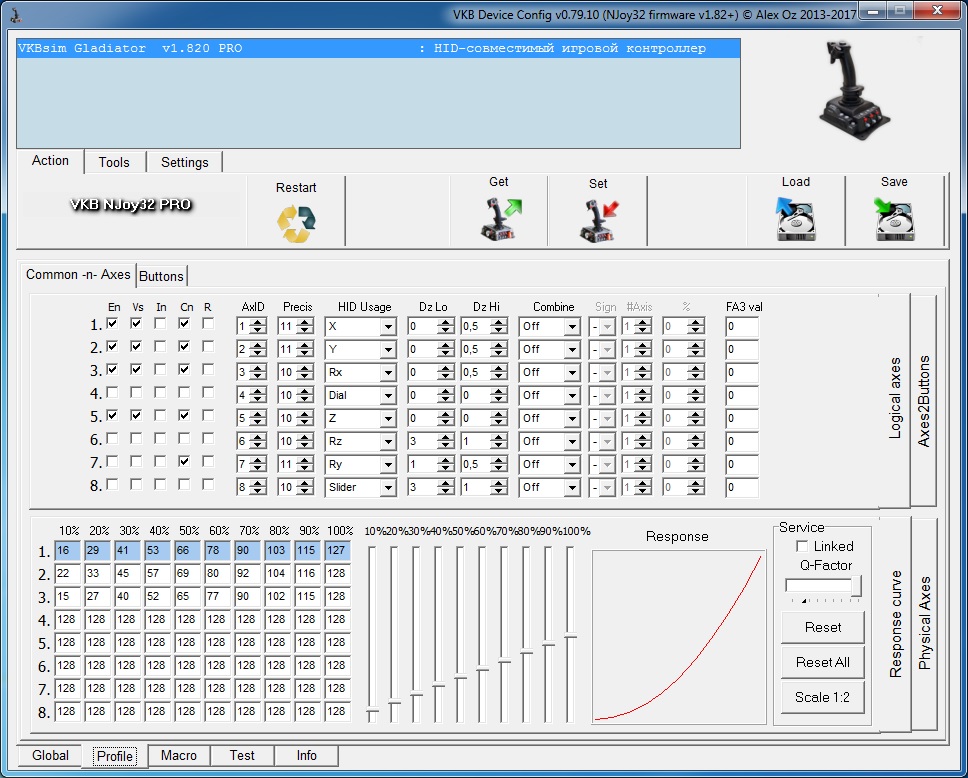Click Dz Hi stepper for axis 7
968x778 pixels.
point(499,464)
